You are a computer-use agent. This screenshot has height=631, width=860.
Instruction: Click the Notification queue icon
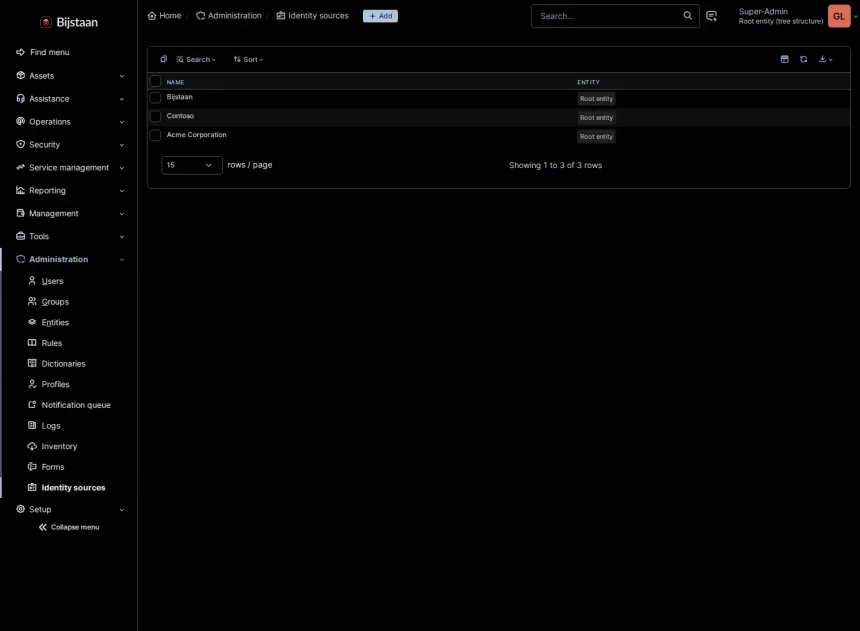(32, 404)
